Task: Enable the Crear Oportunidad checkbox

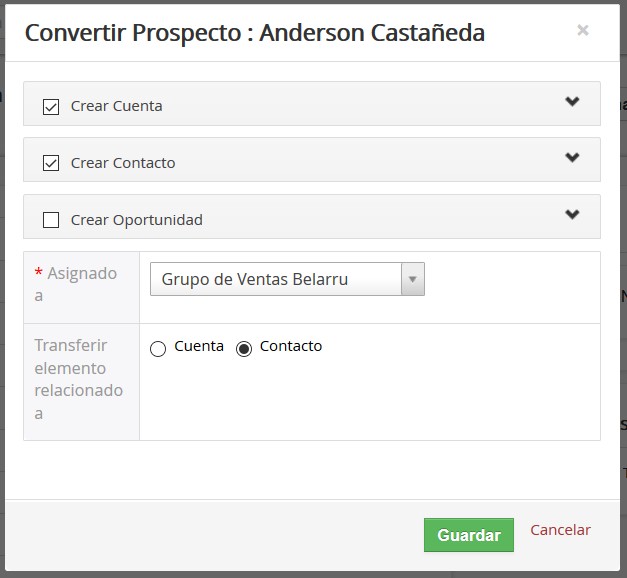Action: point(51,220)
